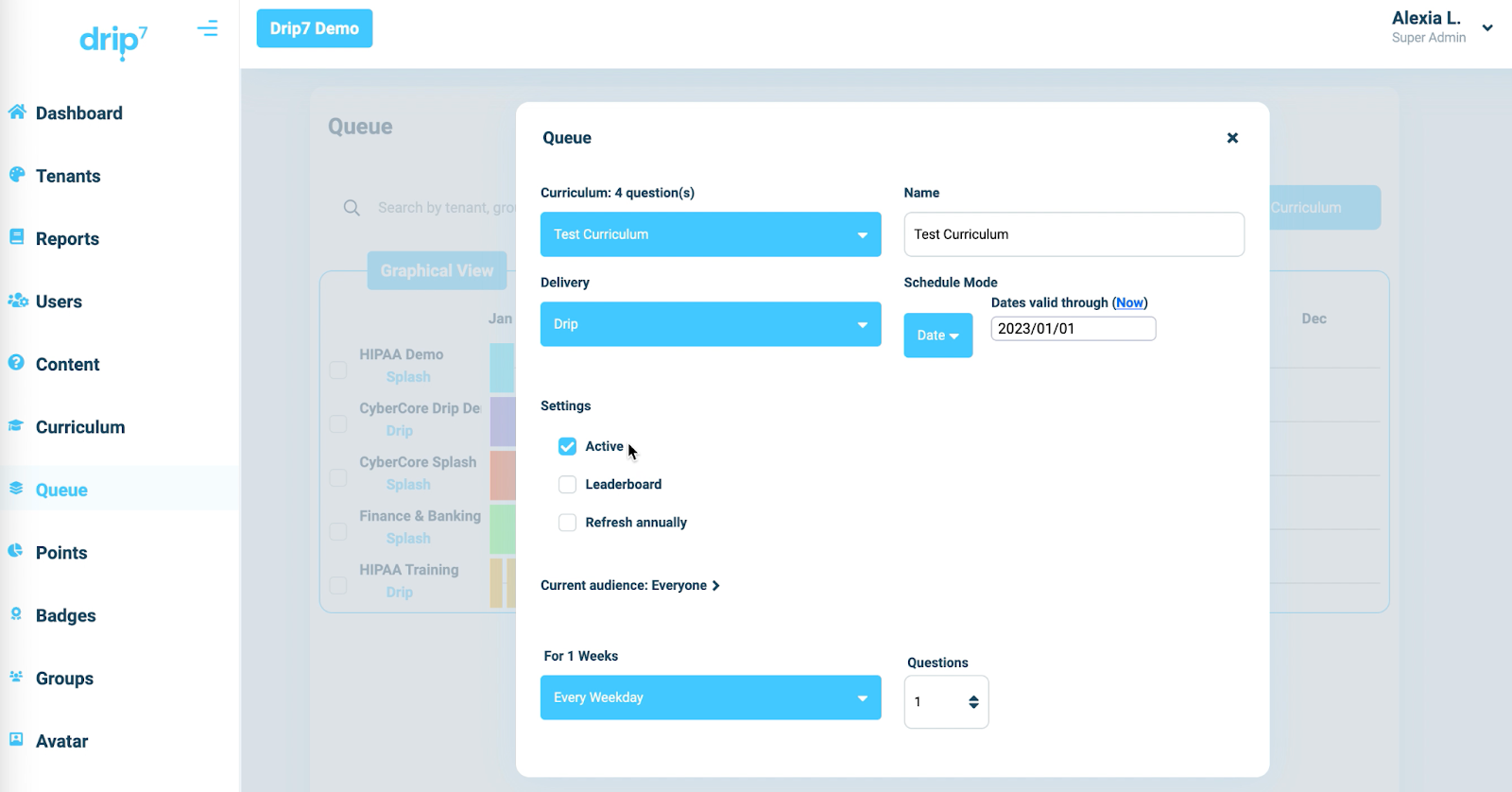Screen dimensions: 1512x792
Task: Open Curriculum in the sidebar
Action: click(x=80, y=427)
